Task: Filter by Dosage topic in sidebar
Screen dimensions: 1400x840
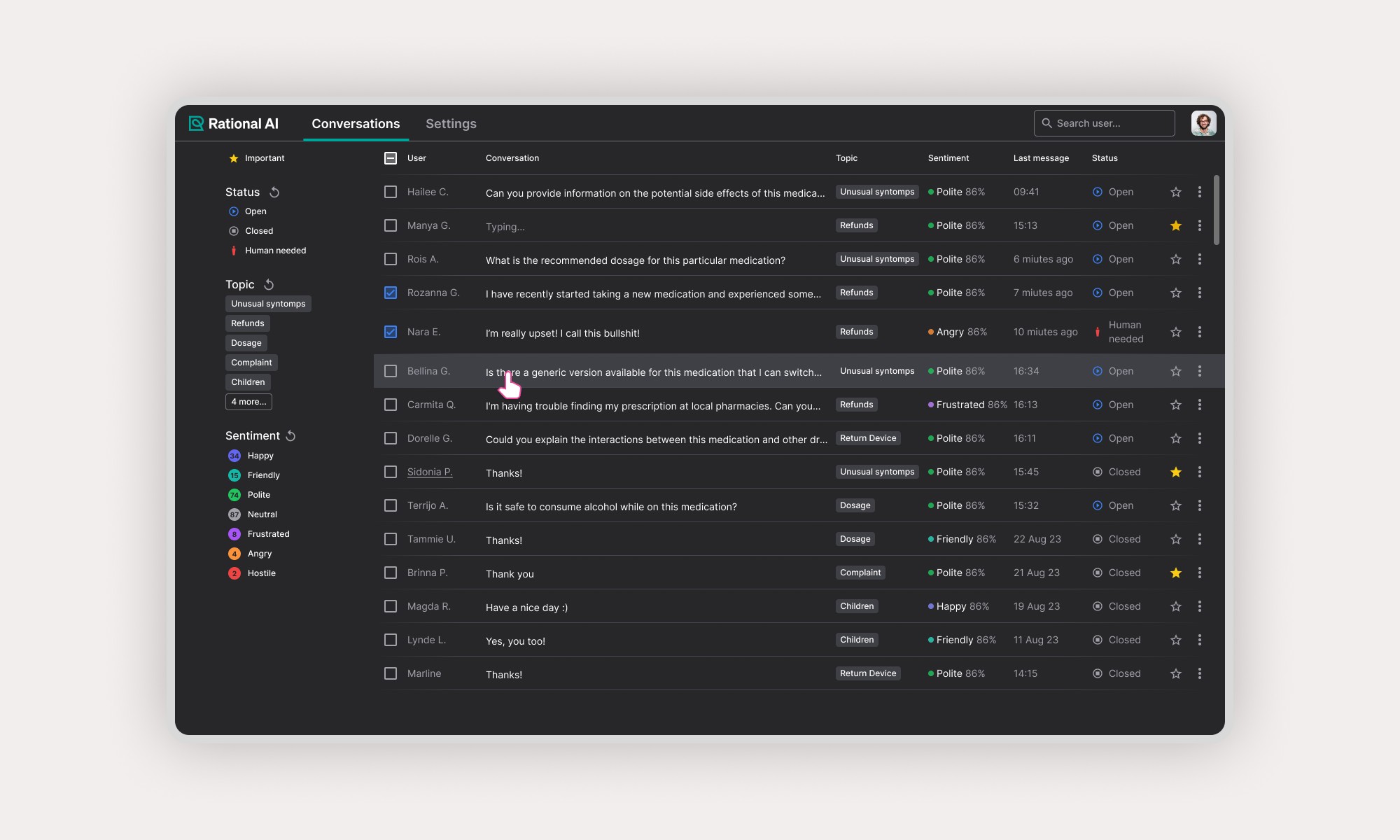Action: tap(246, 343)
